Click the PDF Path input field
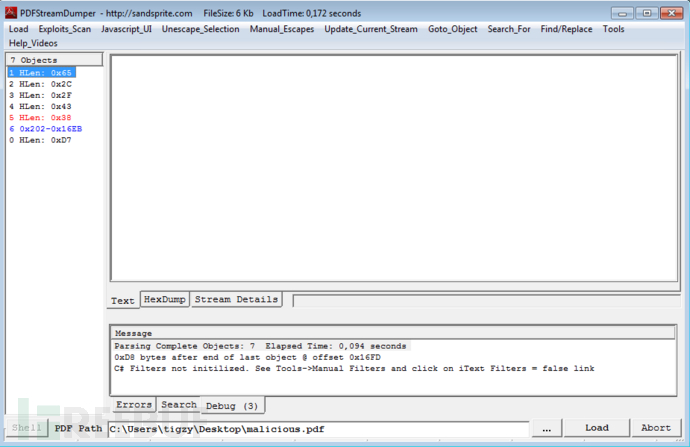The height and width of the screenshot is (447, 690). pyautogui.click(x=318, y=429)
